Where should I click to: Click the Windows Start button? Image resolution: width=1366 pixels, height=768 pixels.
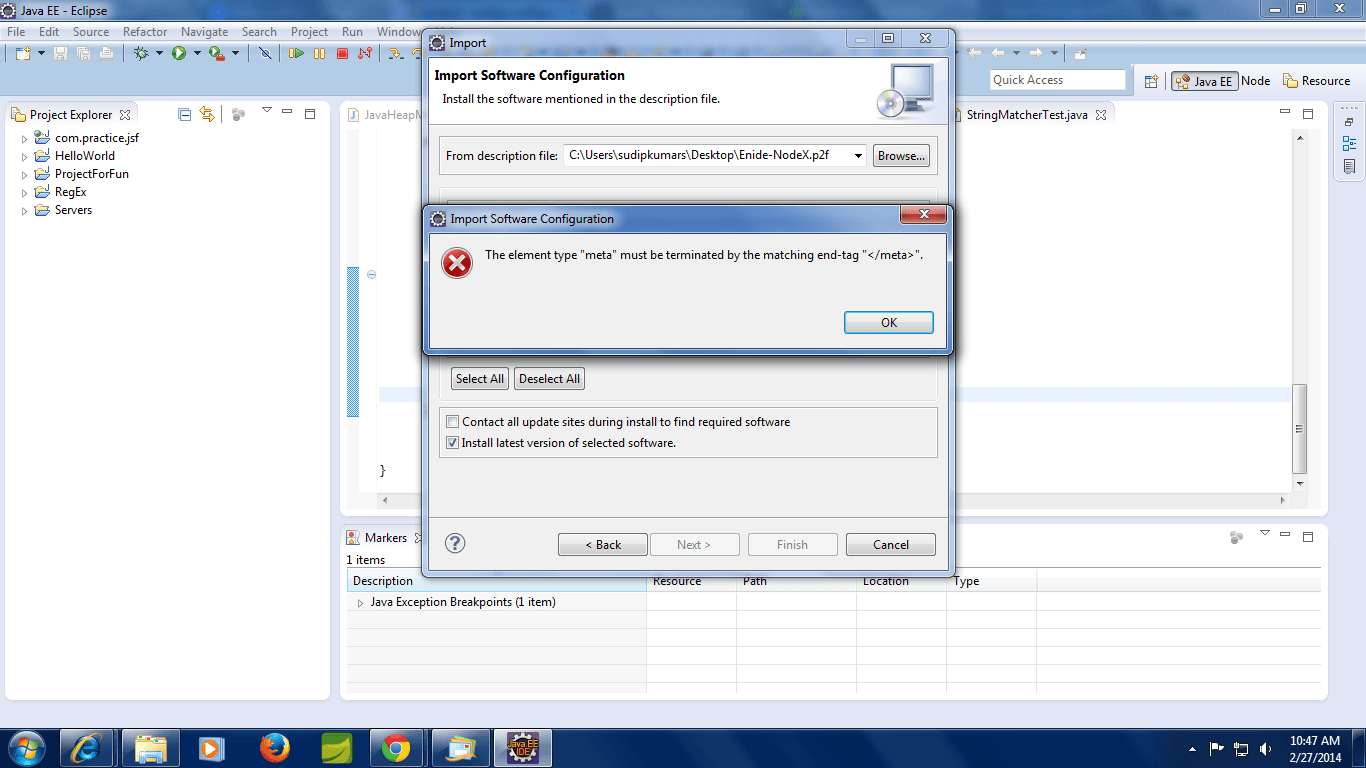pyautogui.click(x=27, y=748)
